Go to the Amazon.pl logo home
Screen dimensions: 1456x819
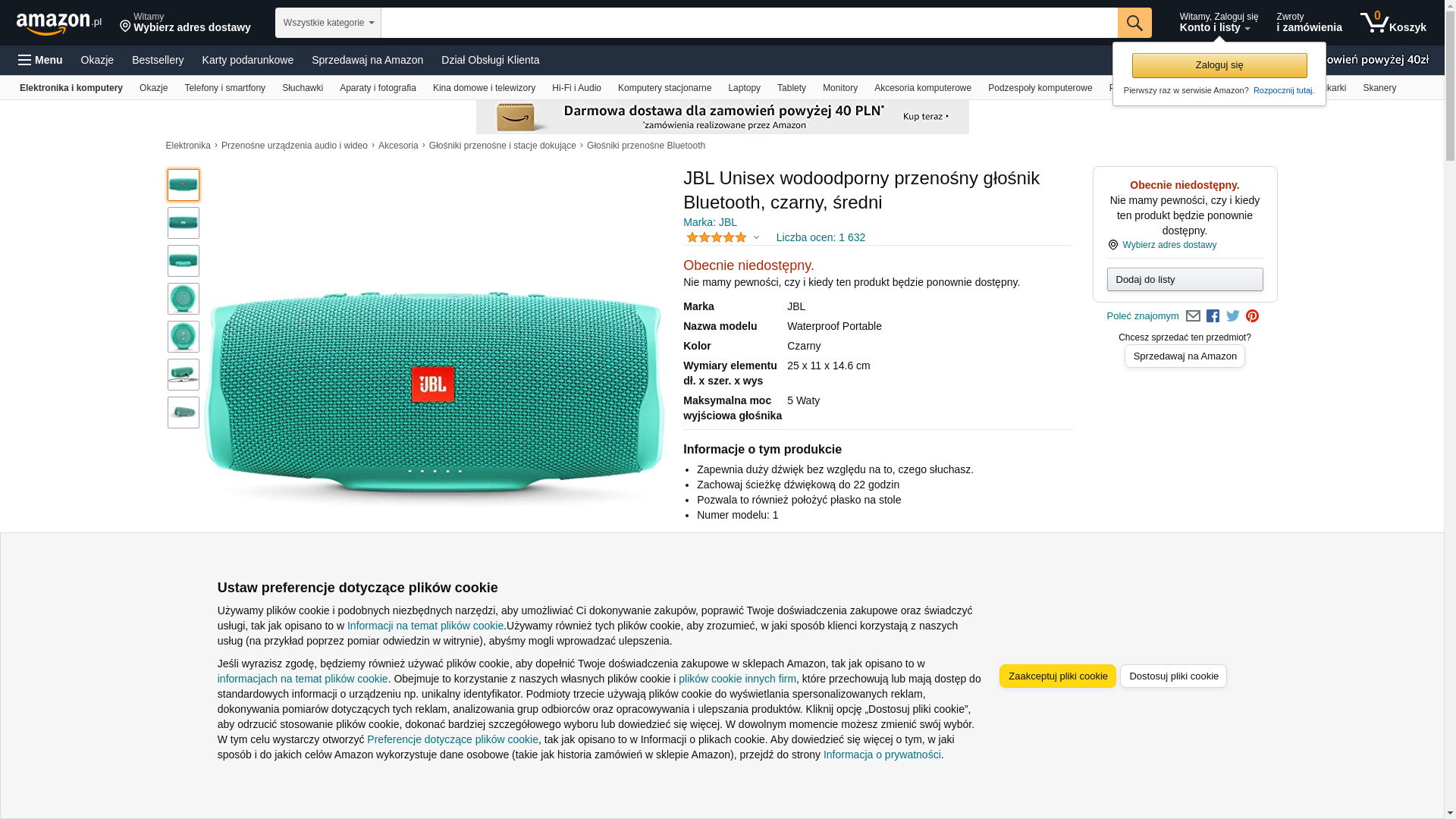point(59,24)
